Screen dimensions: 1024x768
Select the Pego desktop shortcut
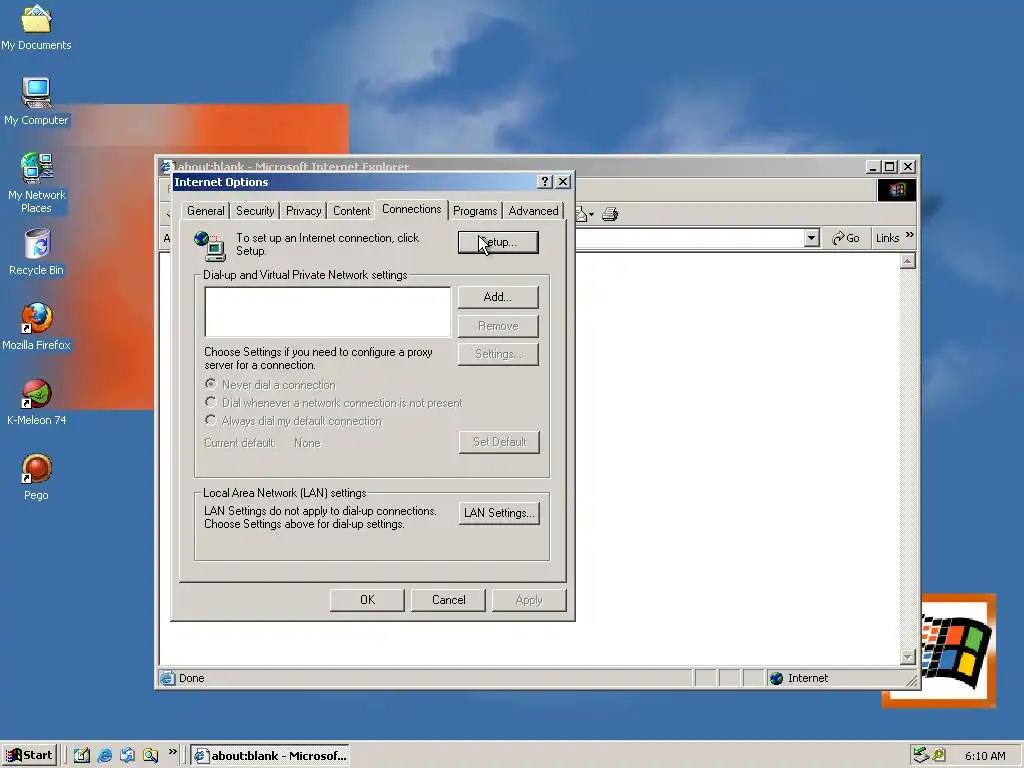click(x=36, y=477)
